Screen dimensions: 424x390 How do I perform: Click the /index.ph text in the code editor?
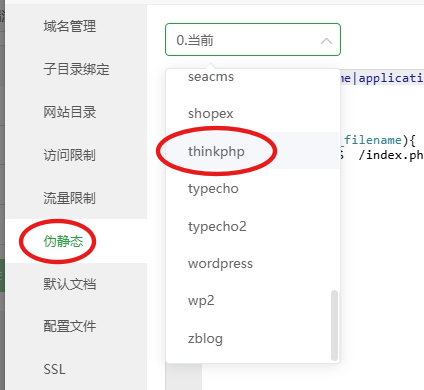tap(391, 155)
